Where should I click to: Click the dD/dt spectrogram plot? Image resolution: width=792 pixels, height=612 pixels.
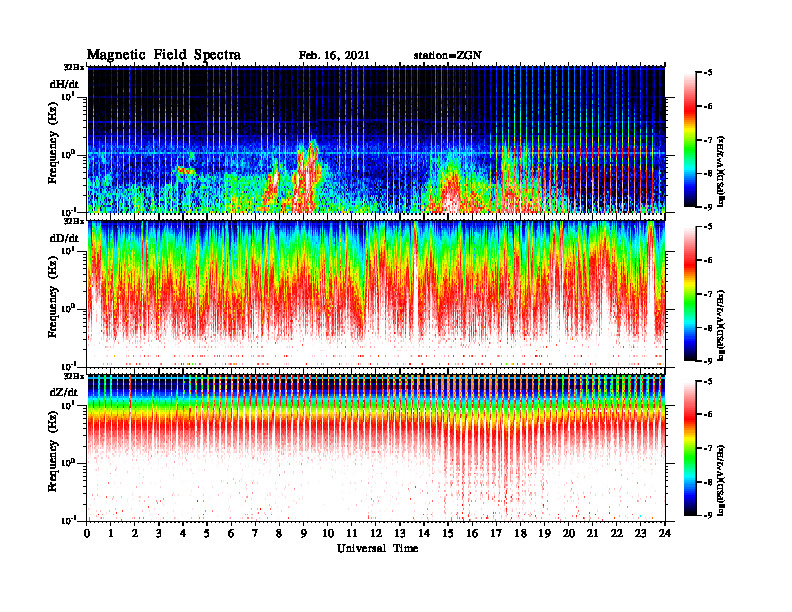(x=376, y=294)
